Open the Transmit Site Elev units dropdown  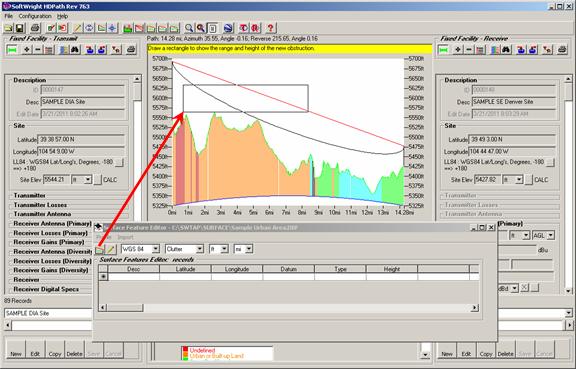click(x=88, y=180)
